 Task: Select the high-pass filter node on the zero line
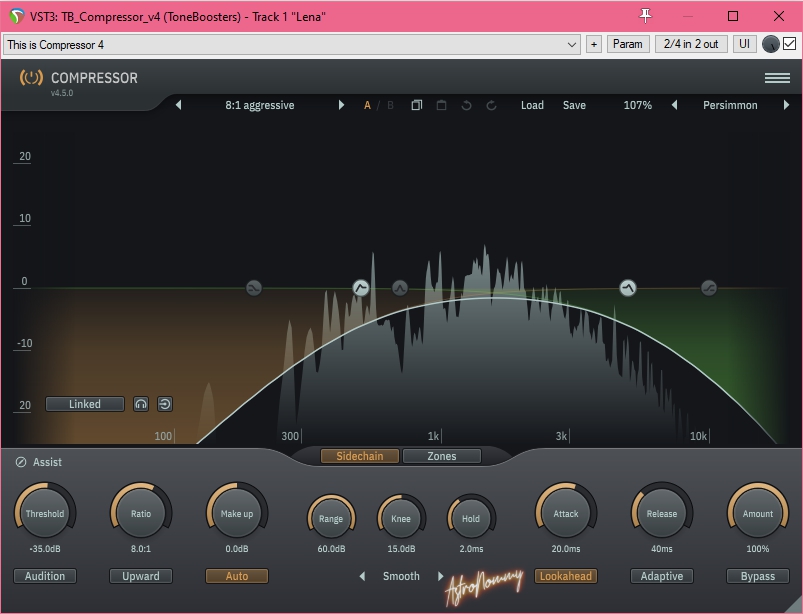254,288
